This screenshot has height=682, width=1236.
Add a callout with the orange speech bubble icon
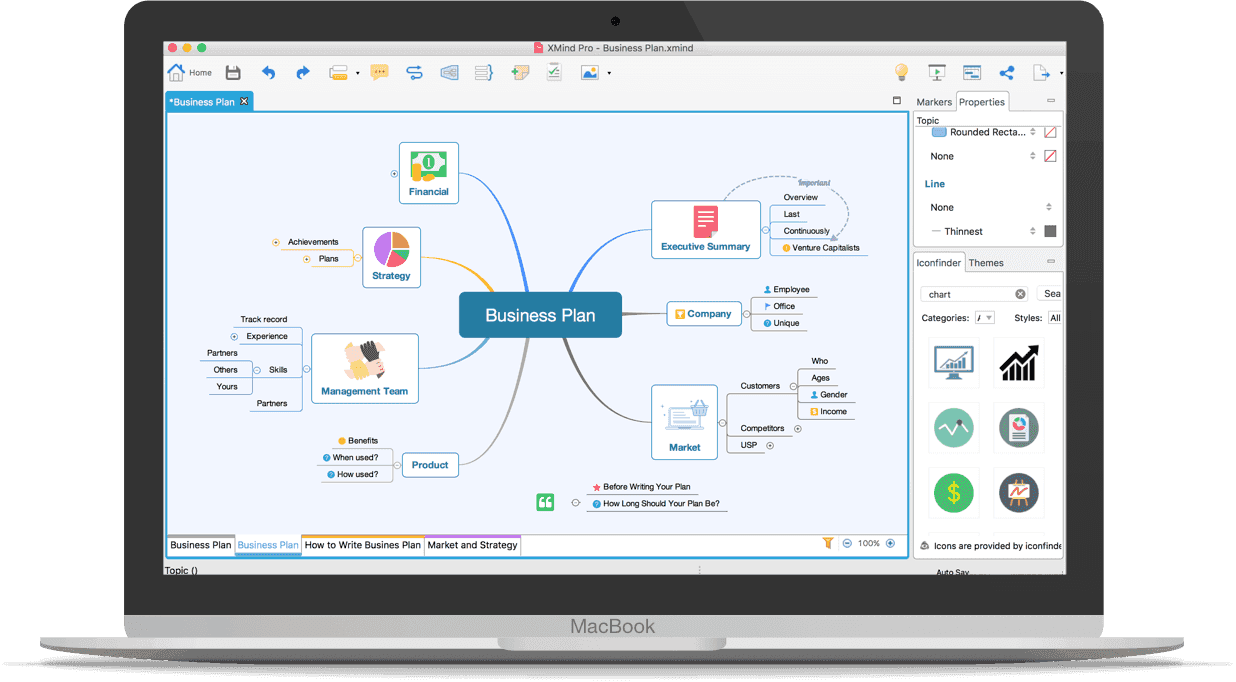point(379,72)
